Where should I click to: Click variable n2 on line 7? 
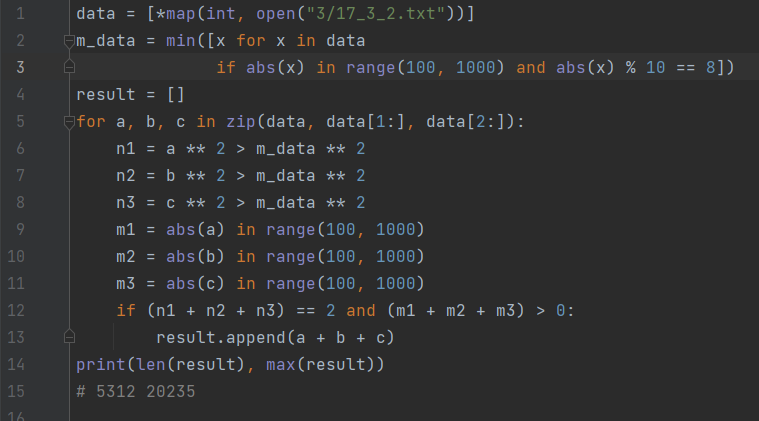click(126, 176)
